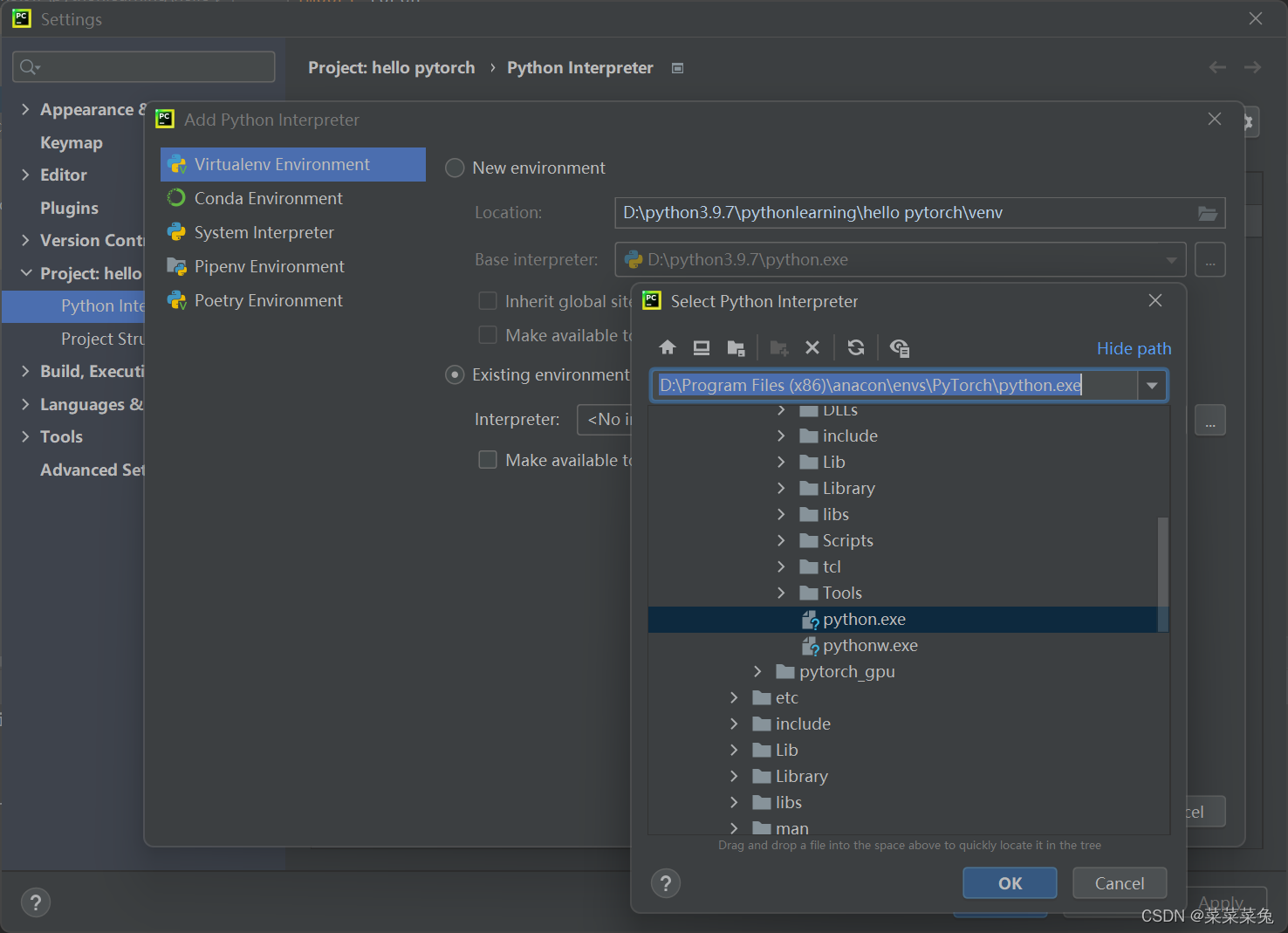
Task: Click the small window icon beside Python Interpreter breadcrumb
Action: 677,68
